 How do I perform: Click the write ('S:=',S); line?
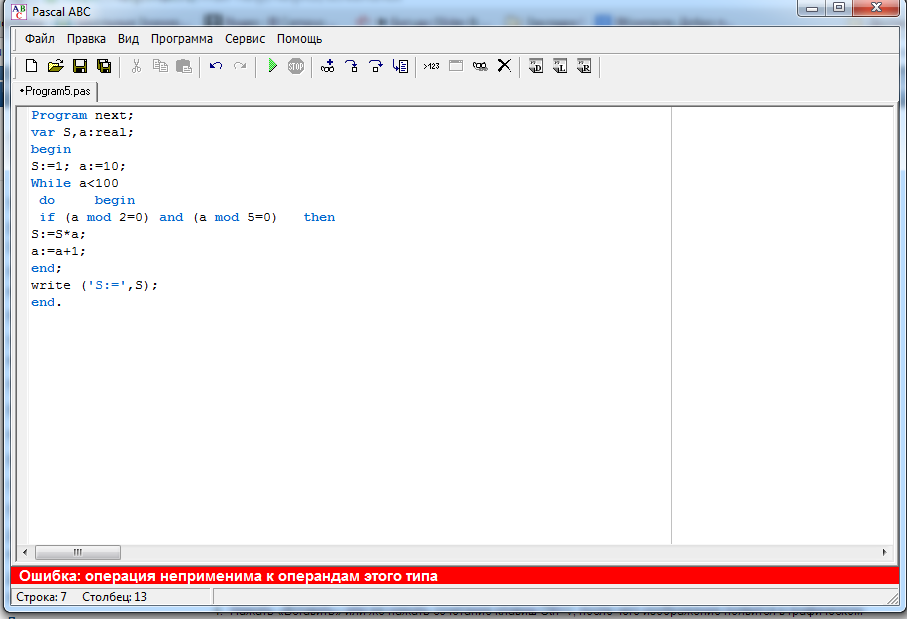(x=94, y=285)
